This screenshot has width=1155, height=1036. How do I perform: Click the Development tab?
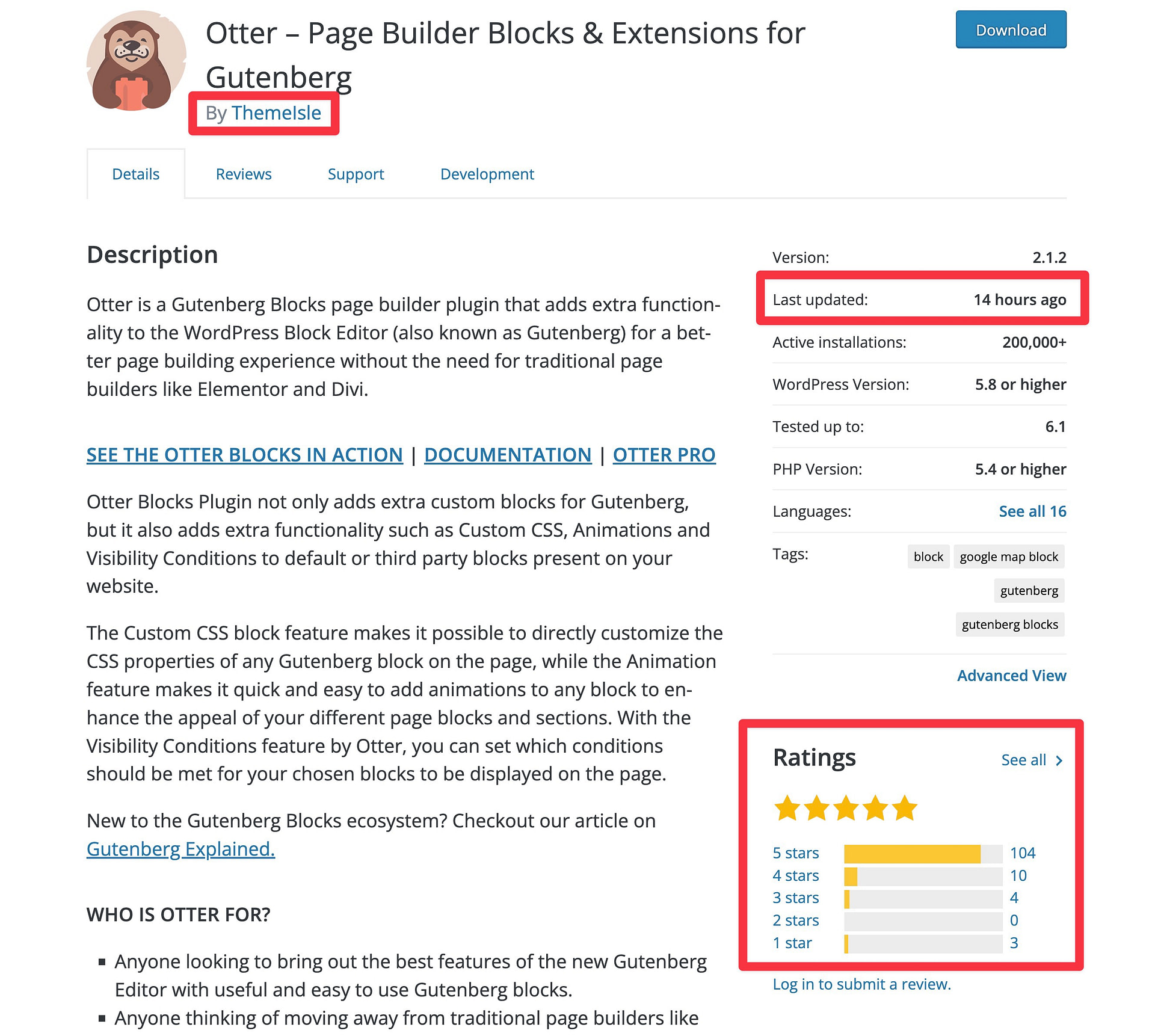[487, 173]
